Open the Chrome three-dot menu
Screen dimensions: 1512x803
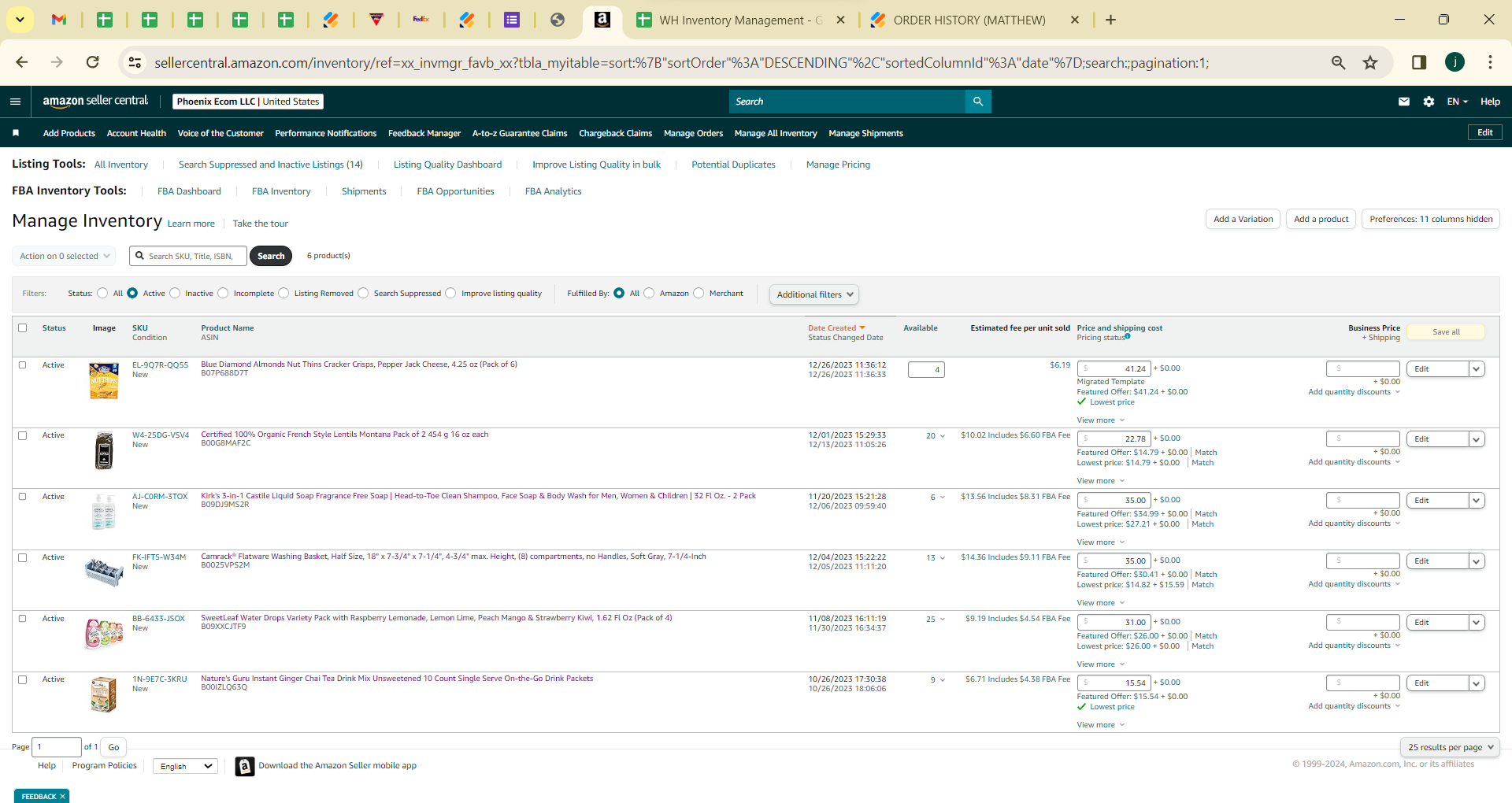tap(1490, 62)
